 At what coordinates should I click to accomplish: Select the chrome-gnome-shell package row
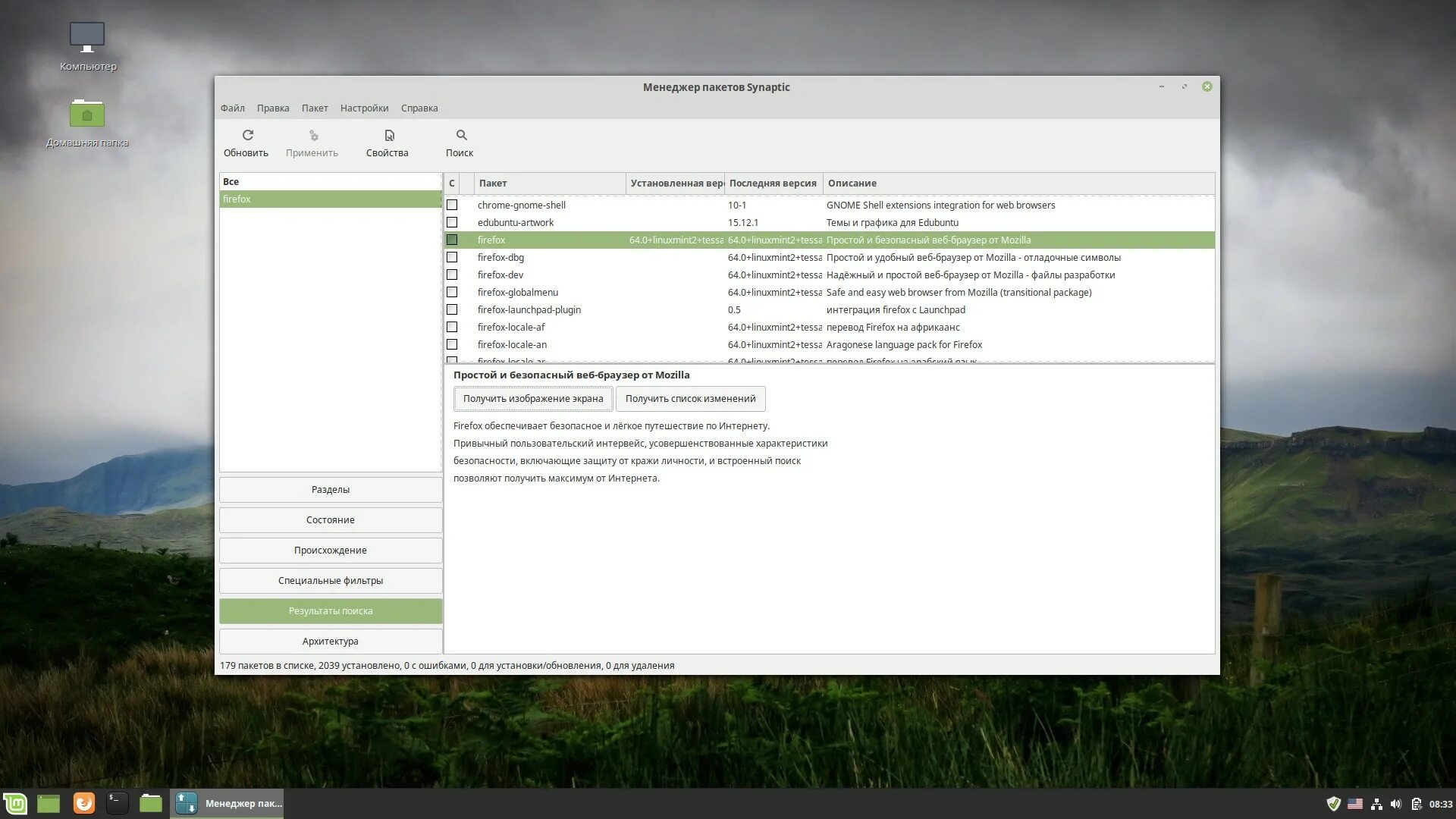[830, 205]
